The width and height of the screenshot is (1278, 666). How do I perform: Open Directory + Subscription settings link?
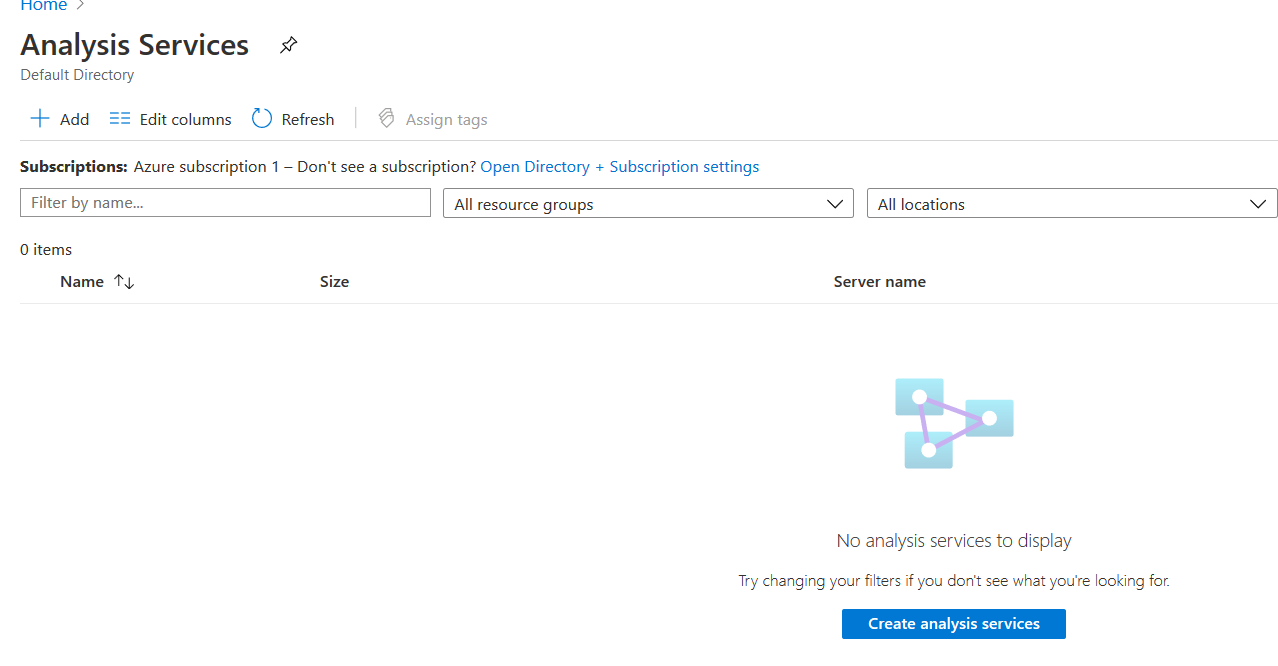(x=619, y=167)
